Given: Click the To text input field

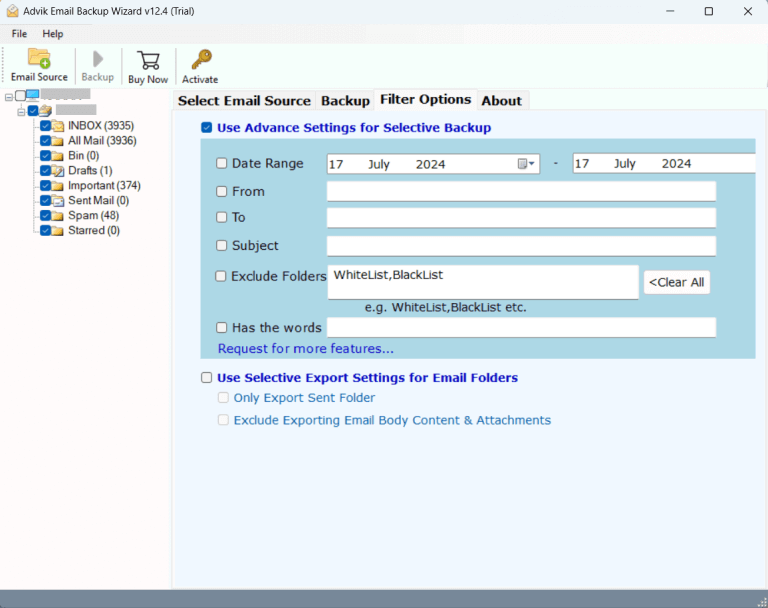Looking at the screenshot, I should click(x=522, y=218).
